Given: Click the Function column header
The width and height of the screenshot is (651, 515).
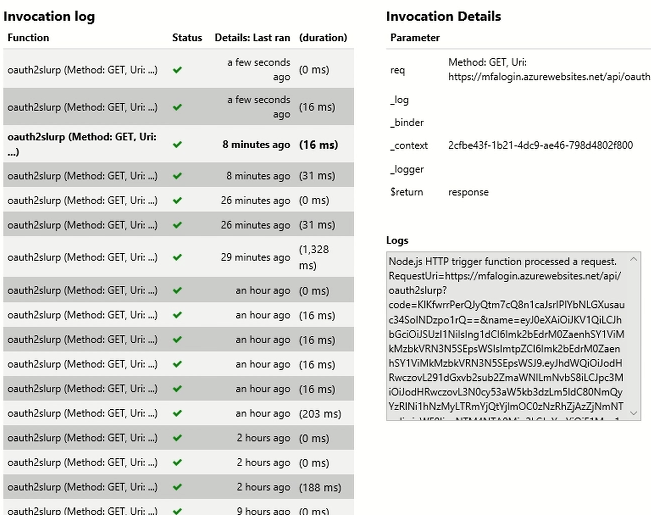Looking at the screenshot, I should (28, 38).
